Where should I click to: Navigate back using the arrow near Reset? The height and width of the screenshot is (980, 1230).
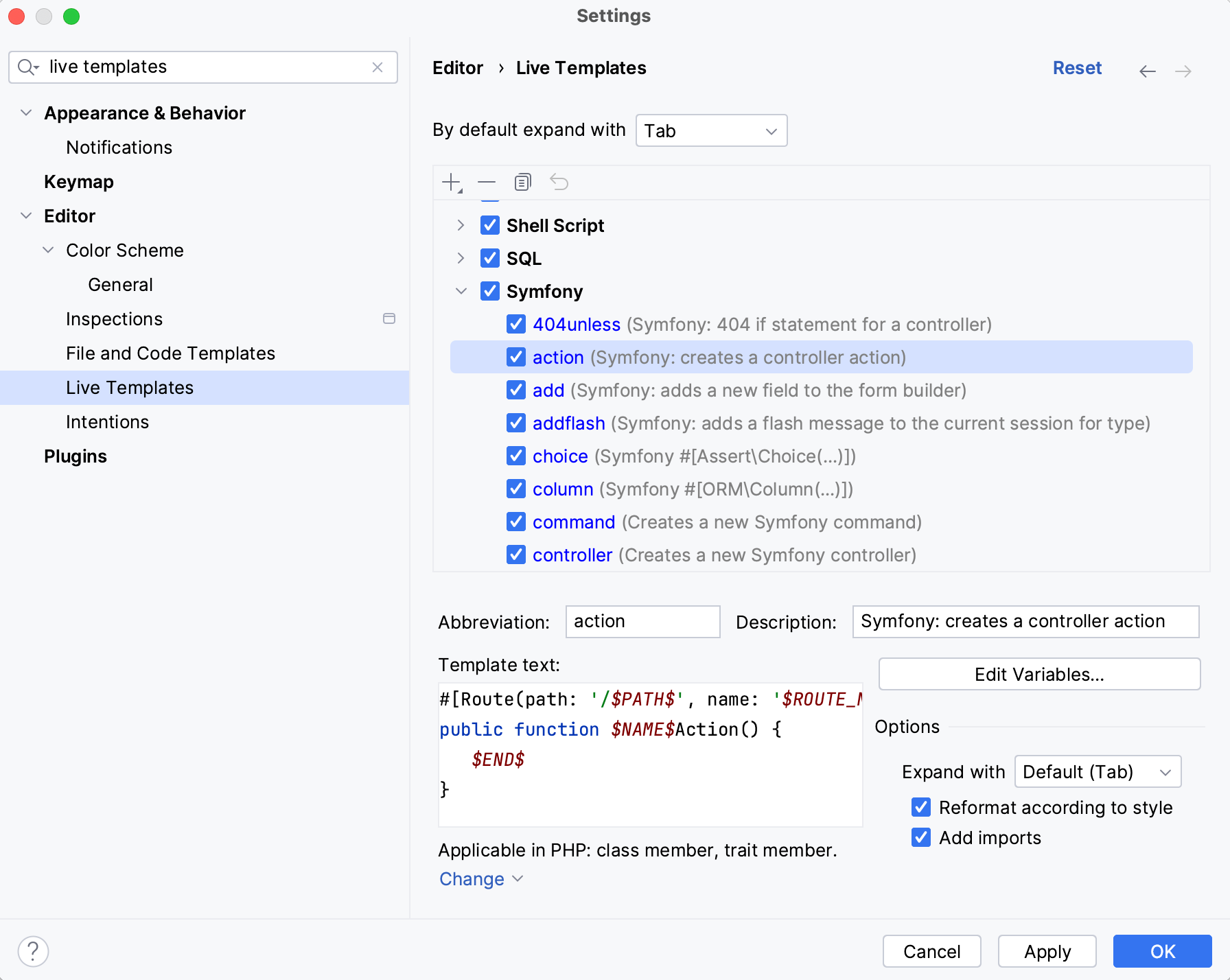[x=1148, y=71]
